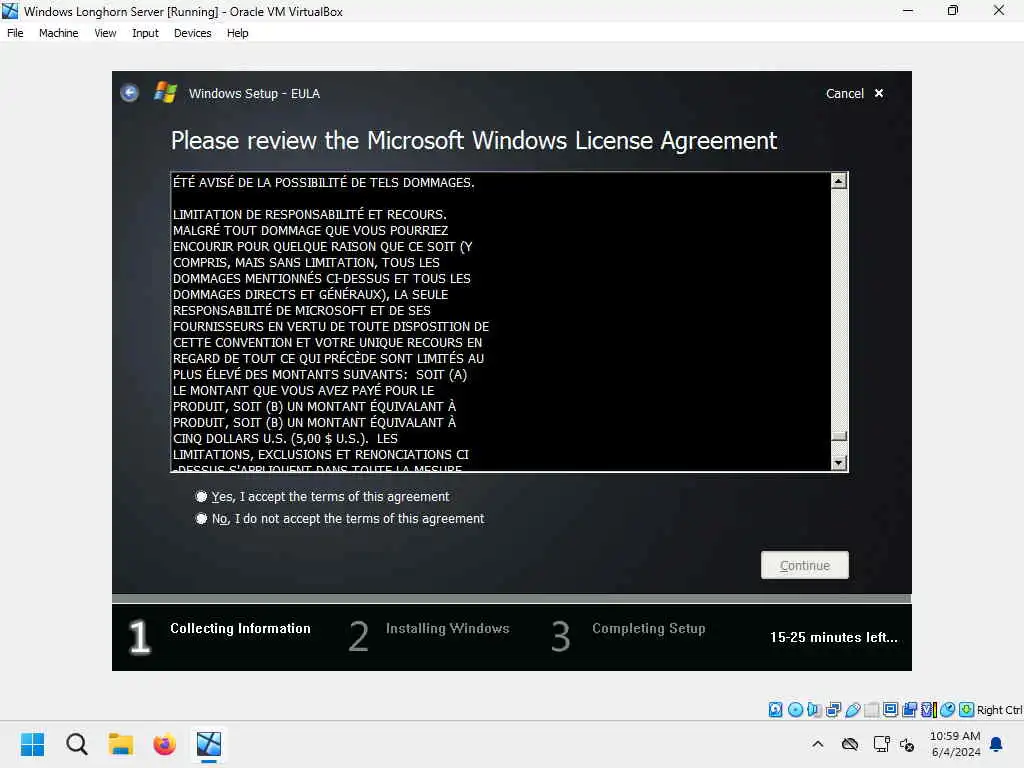
Task: Click the cloud sync tray icon
Action: [x=850, y=744]
